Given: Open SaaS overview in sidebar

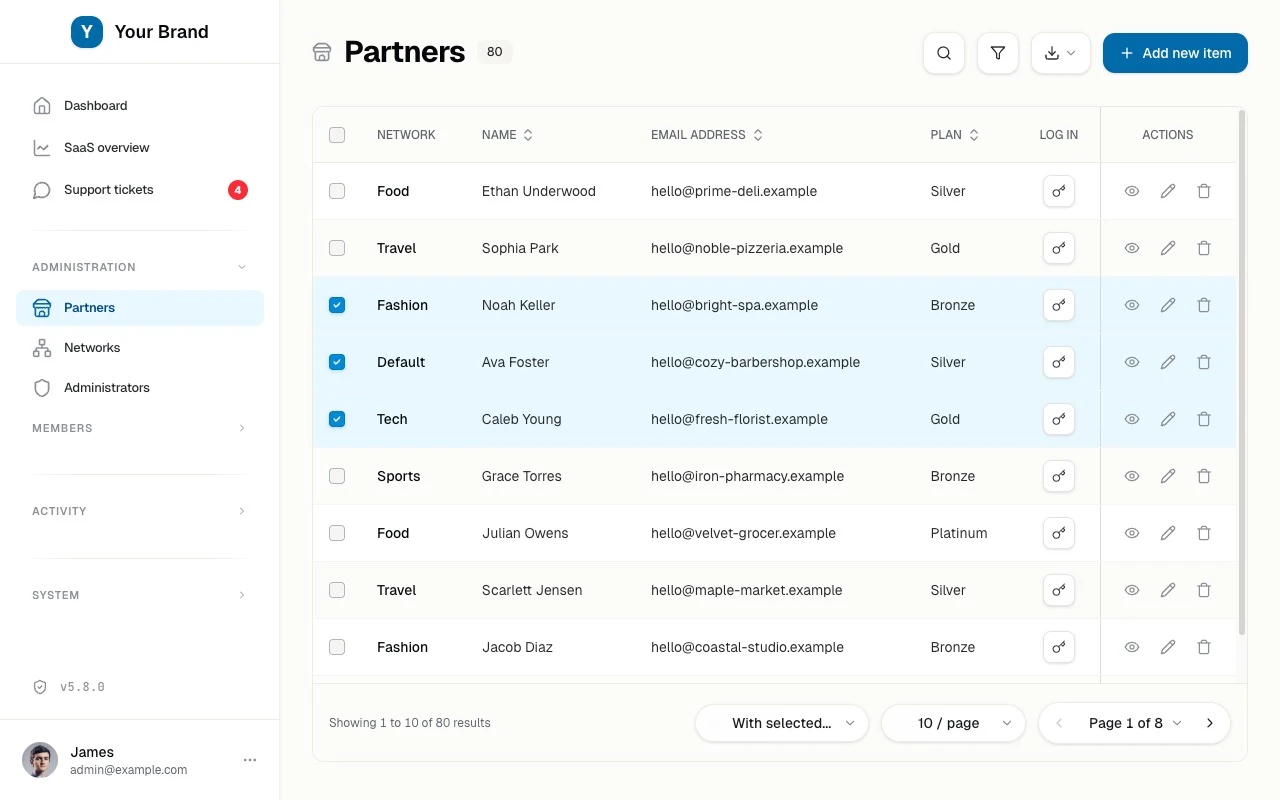Looking at the screenshot, I should click(140, 148).
